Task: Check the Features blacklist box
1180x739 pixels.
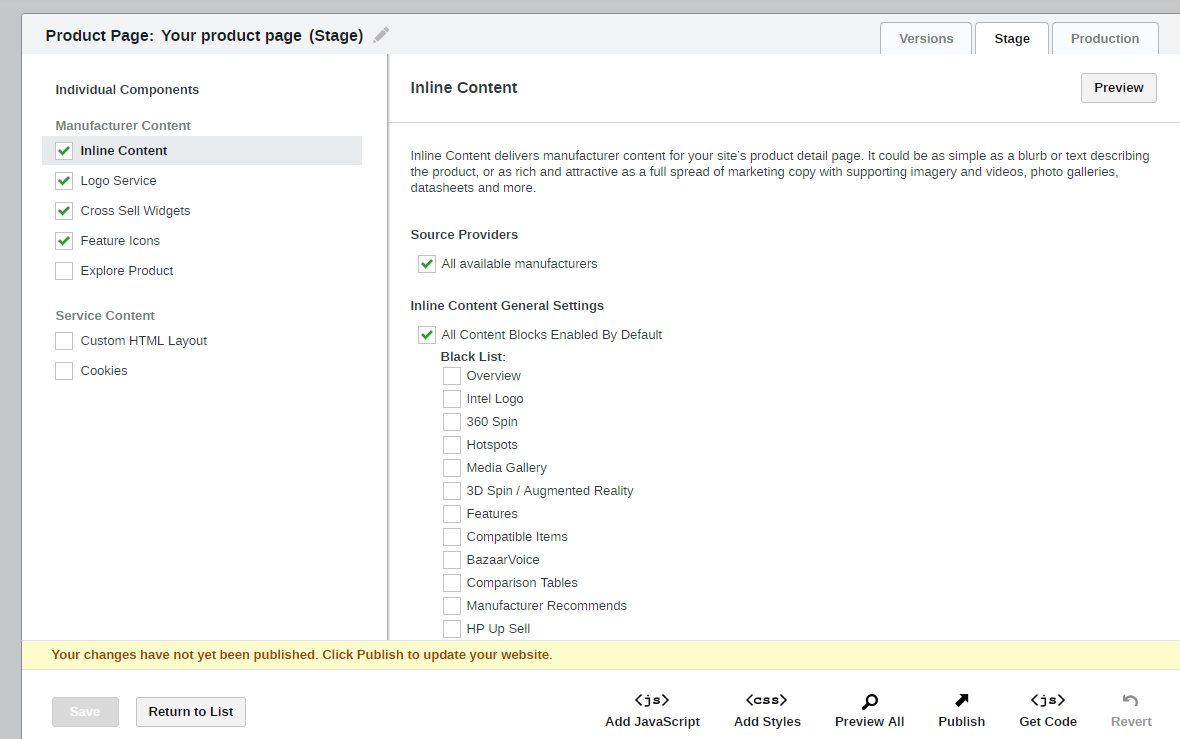Action: point(452,514)
